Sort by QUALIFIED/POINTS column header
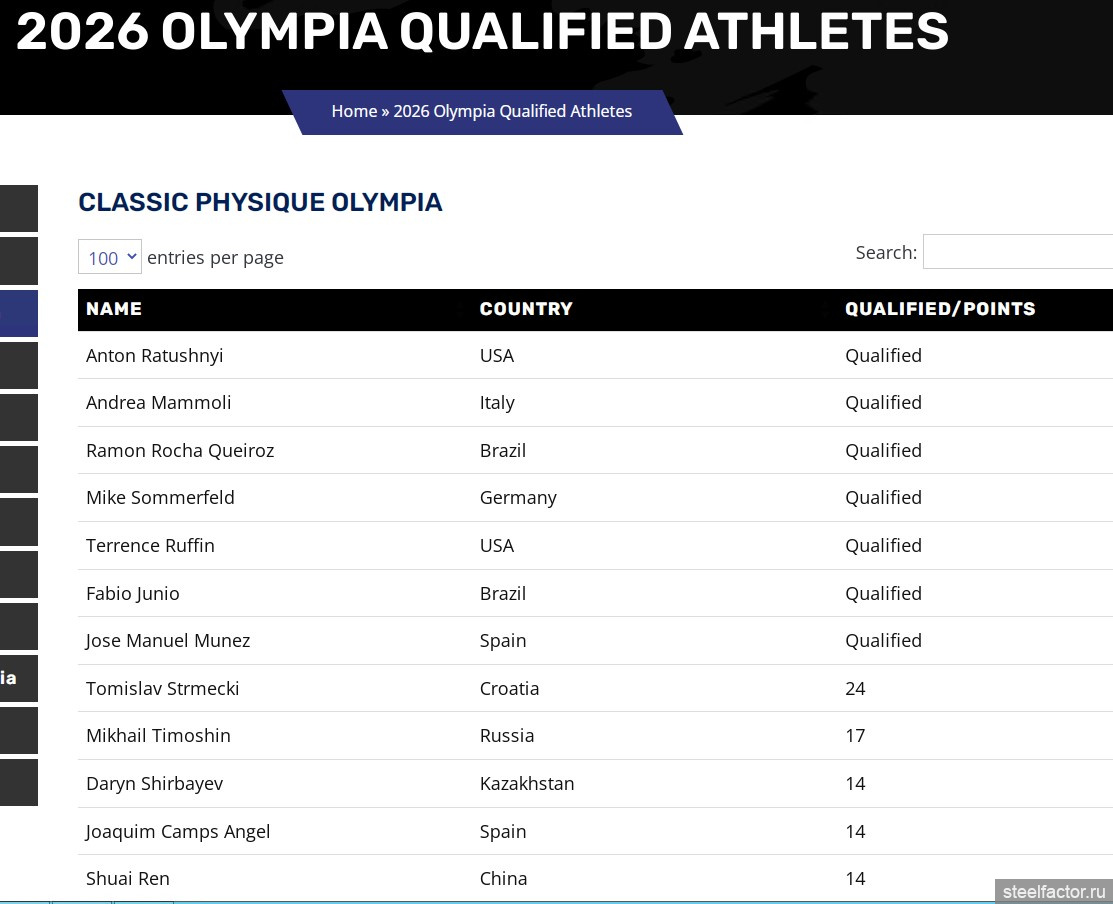Viewport: 1113px width, 904px height. pos(940,309)
